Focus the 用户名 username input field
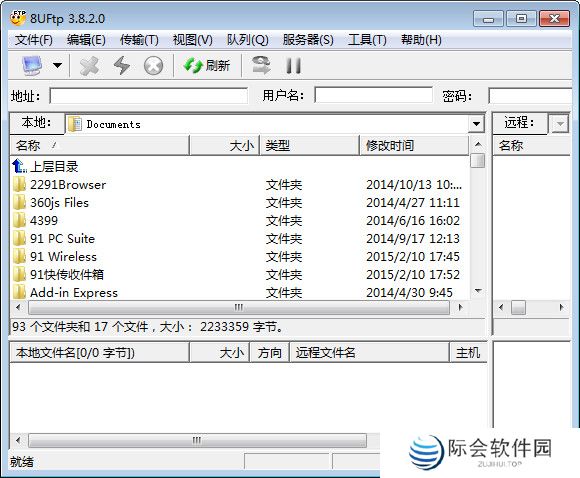 pyautogui.click(x=373, y=95)
